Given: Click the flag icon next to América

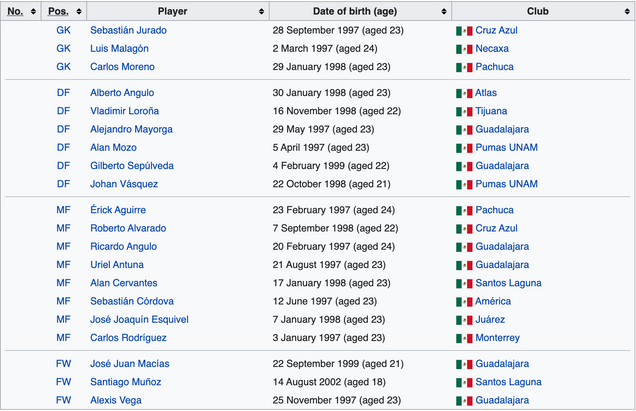Looking at the screenshot, I should click(464, 302).
